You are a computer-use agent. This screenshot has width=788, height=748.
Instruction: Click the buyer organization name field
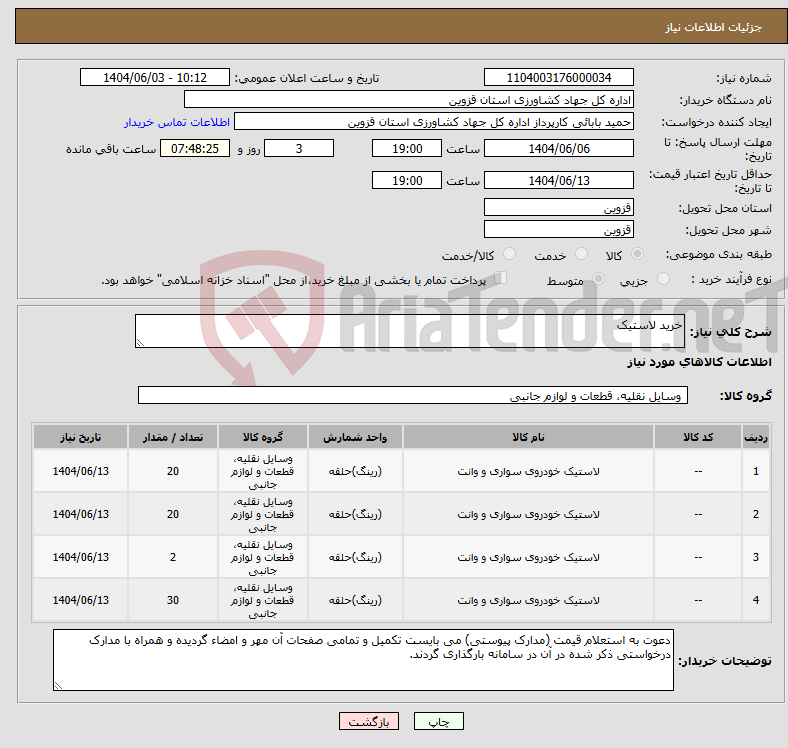point(409,100)
